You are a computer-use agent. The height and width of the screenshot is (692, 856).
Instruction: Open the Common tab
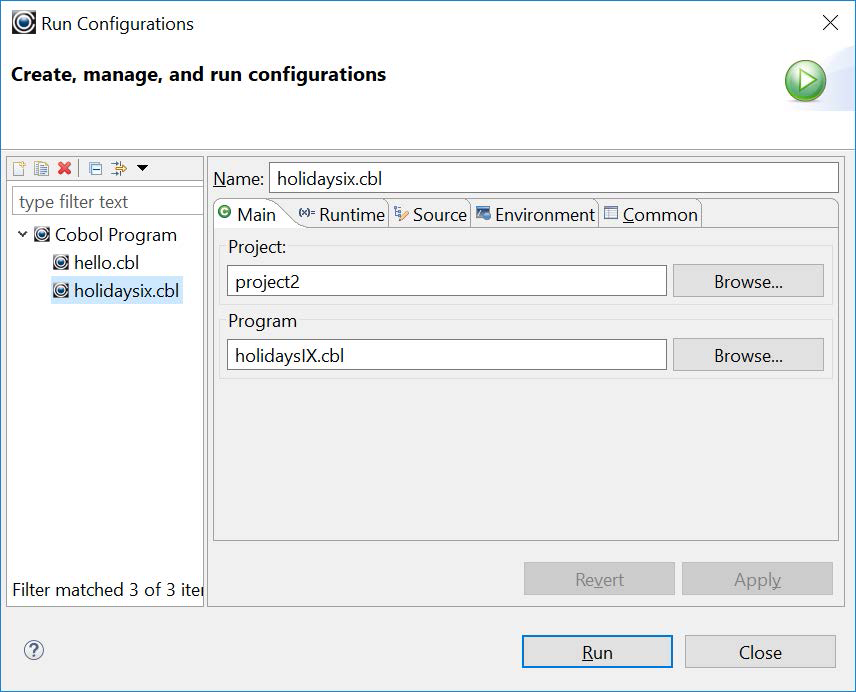point(650,215)
